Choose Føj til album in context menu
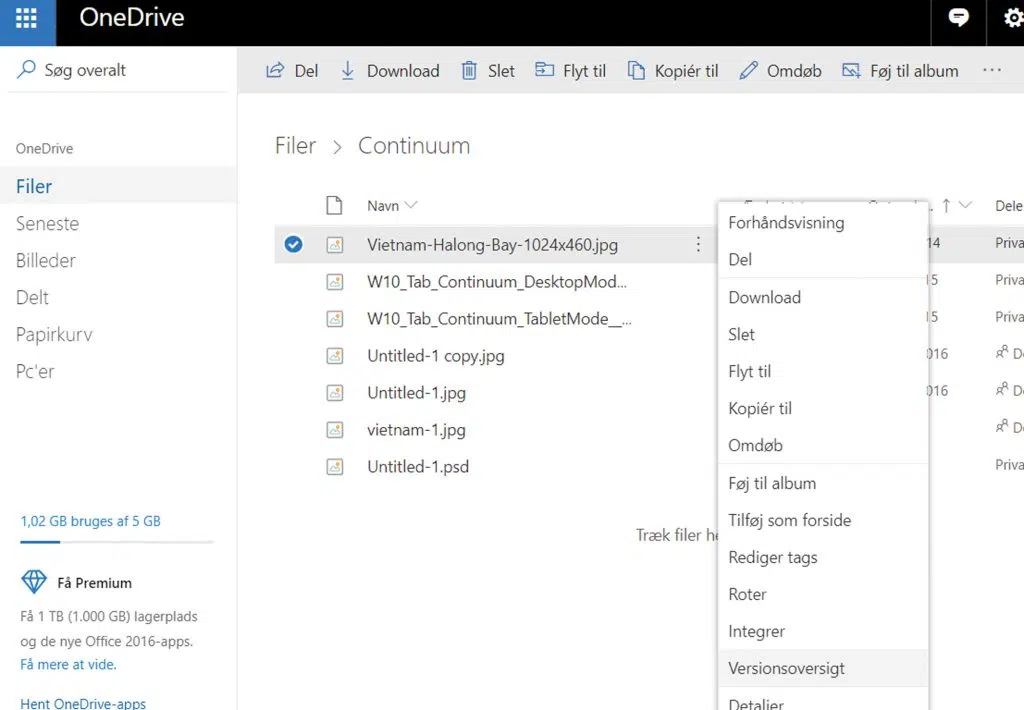Screen dimensions: 1024x710 823,483
